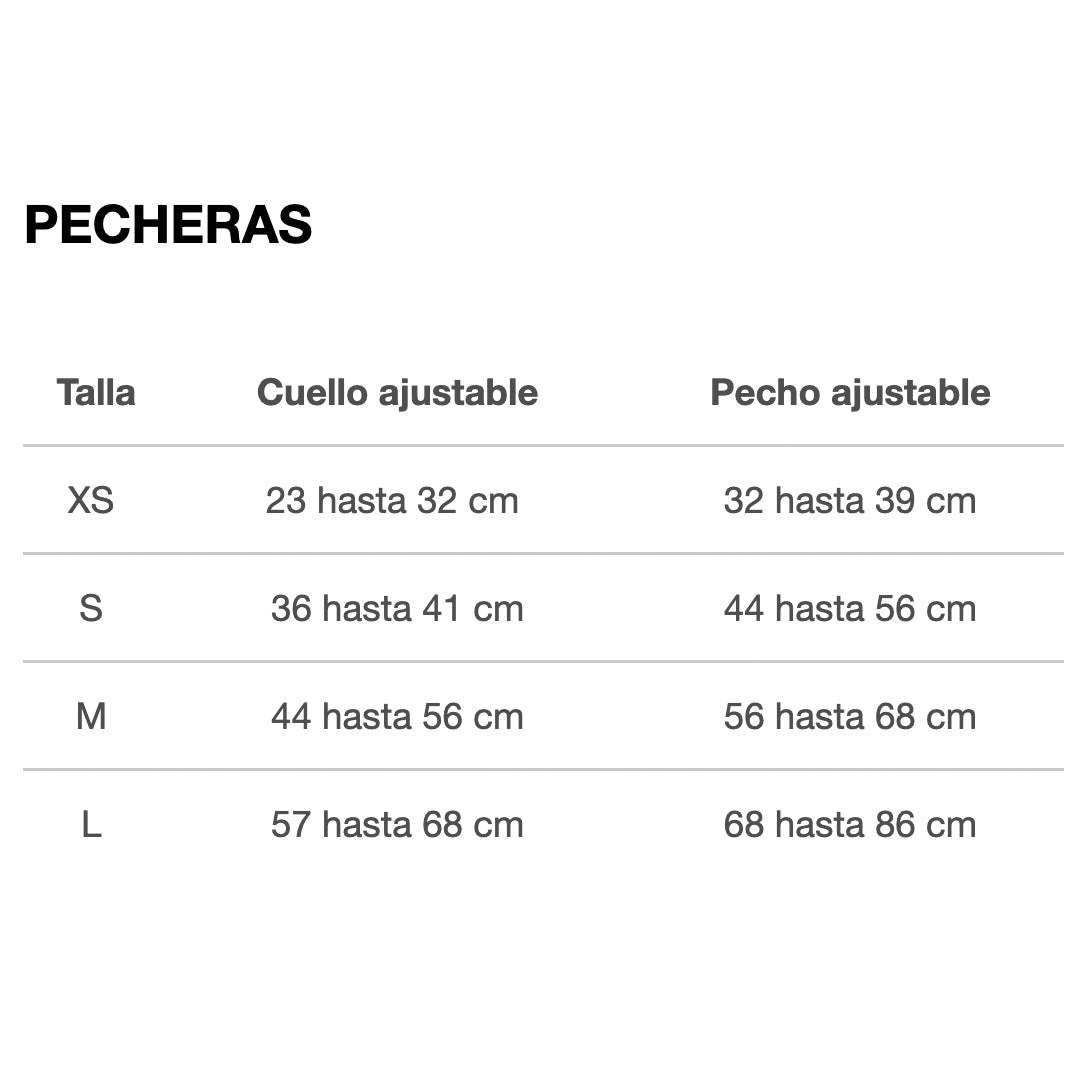Click the 68 hasta 86 cm cell
Screen dimensions: 1080x1080
point(850,825)
